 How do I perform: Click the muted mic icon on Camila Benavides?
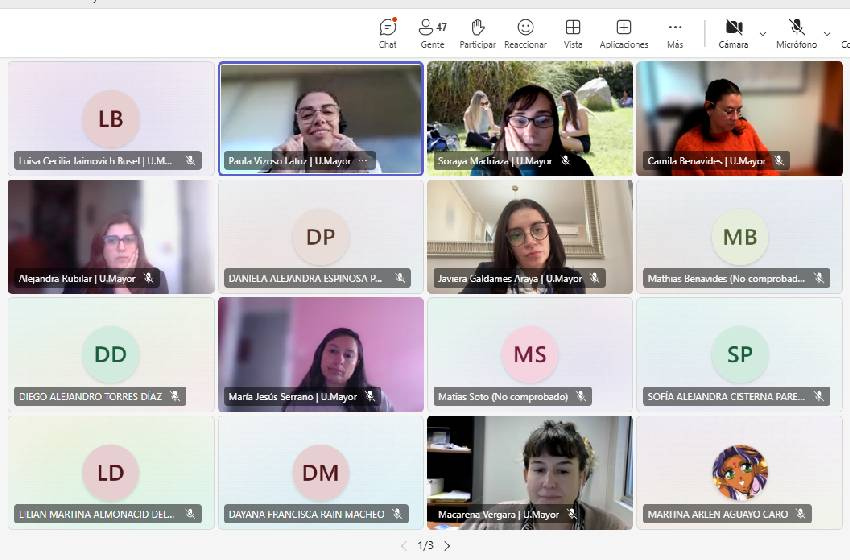point(779,160)
